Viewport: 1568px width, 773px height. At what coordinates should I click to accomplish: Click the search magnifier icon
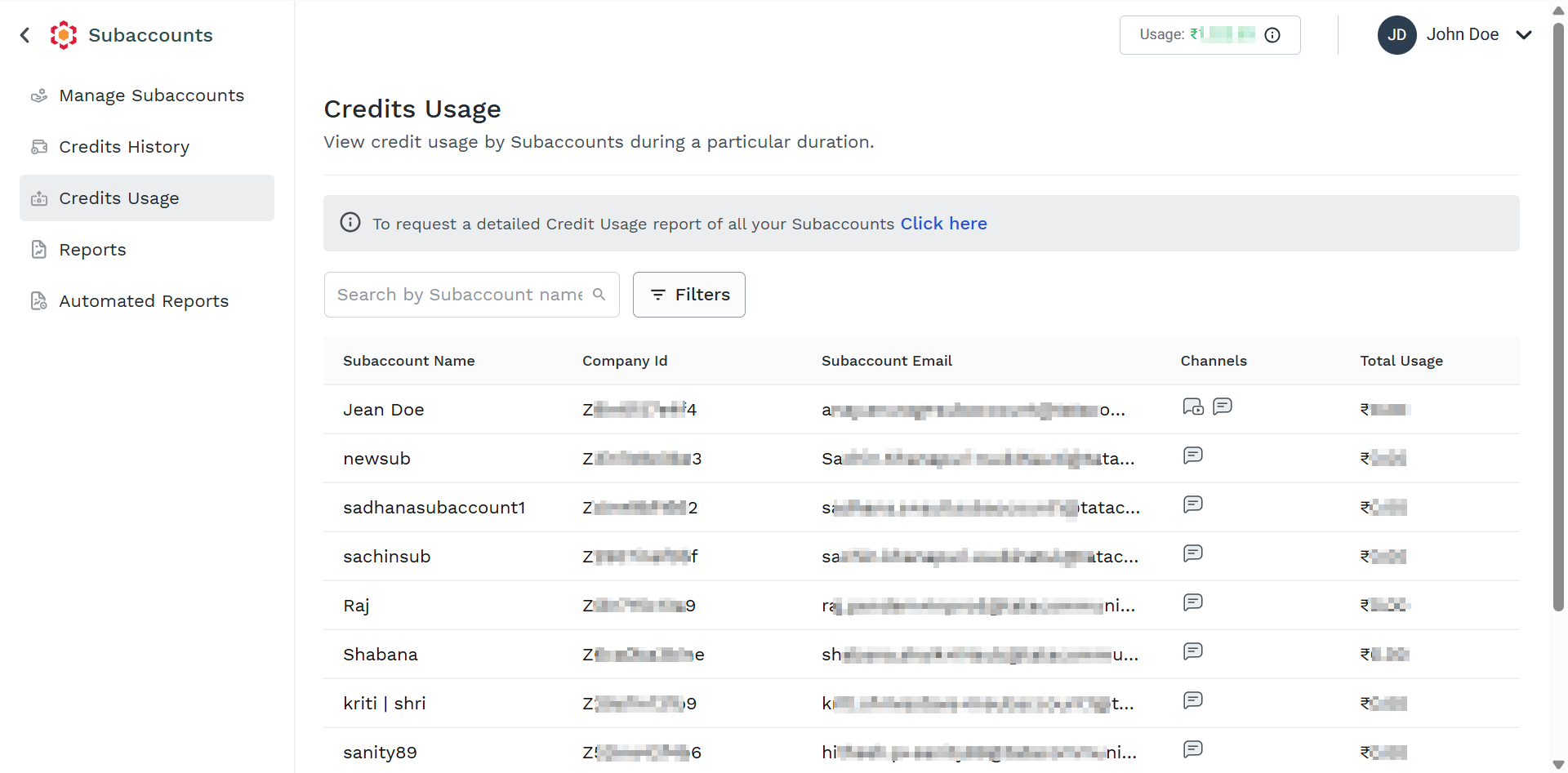tap(599, 295)
